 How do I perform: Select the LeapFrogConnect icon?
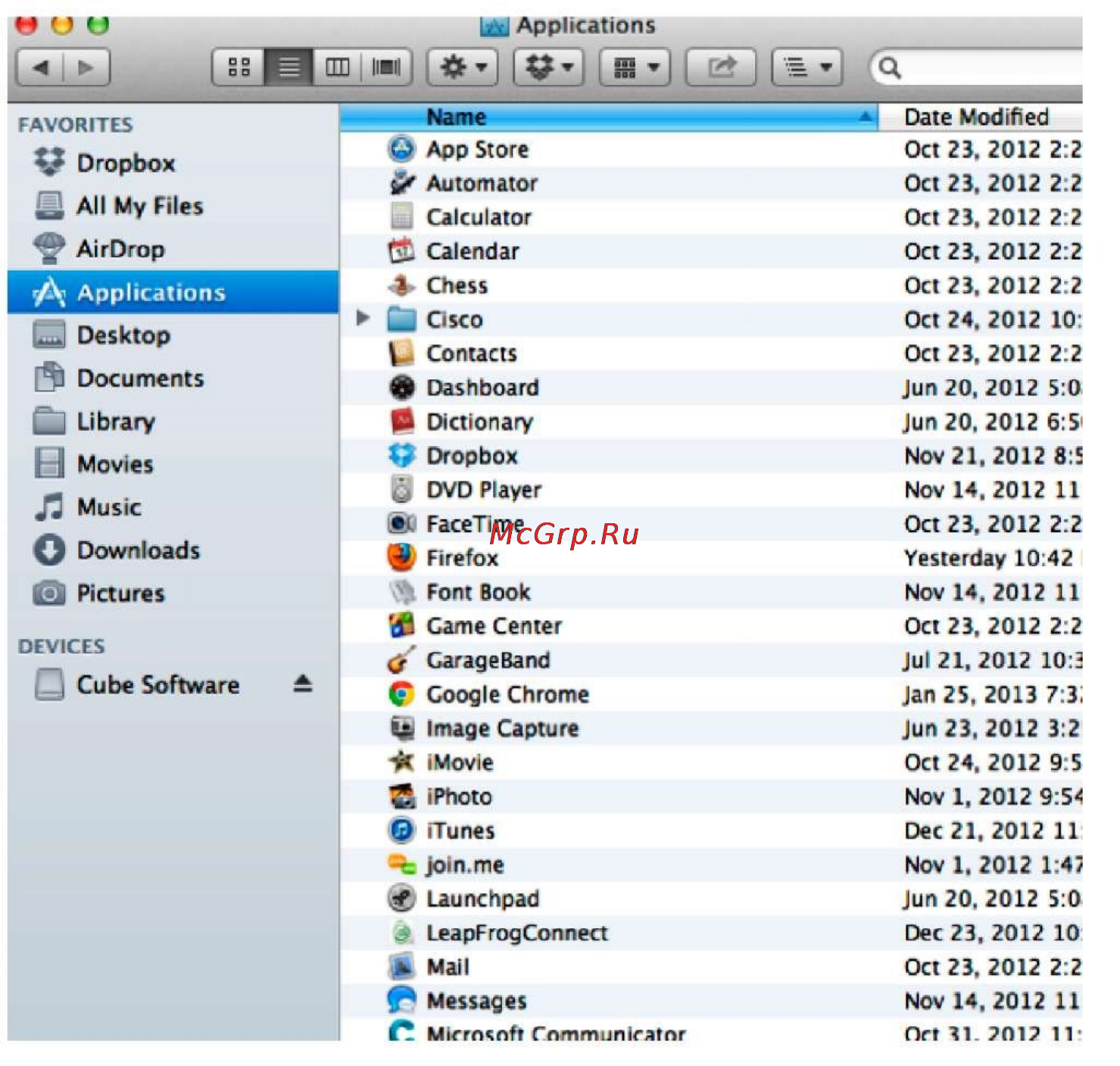coord(401,932)
